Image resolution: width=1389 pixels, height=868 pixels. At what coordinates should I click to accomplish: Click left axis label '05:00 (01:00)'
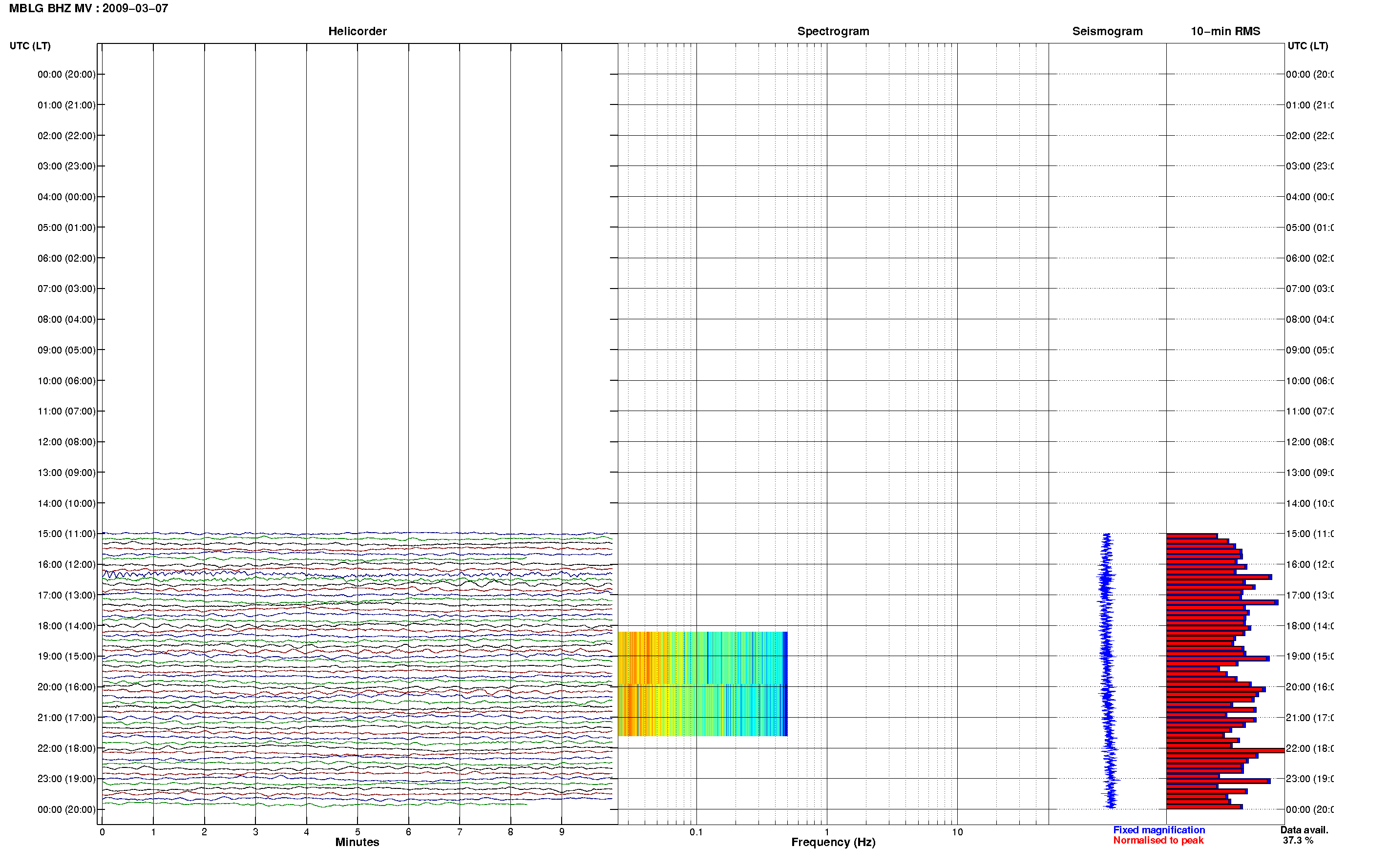[66, 227]
